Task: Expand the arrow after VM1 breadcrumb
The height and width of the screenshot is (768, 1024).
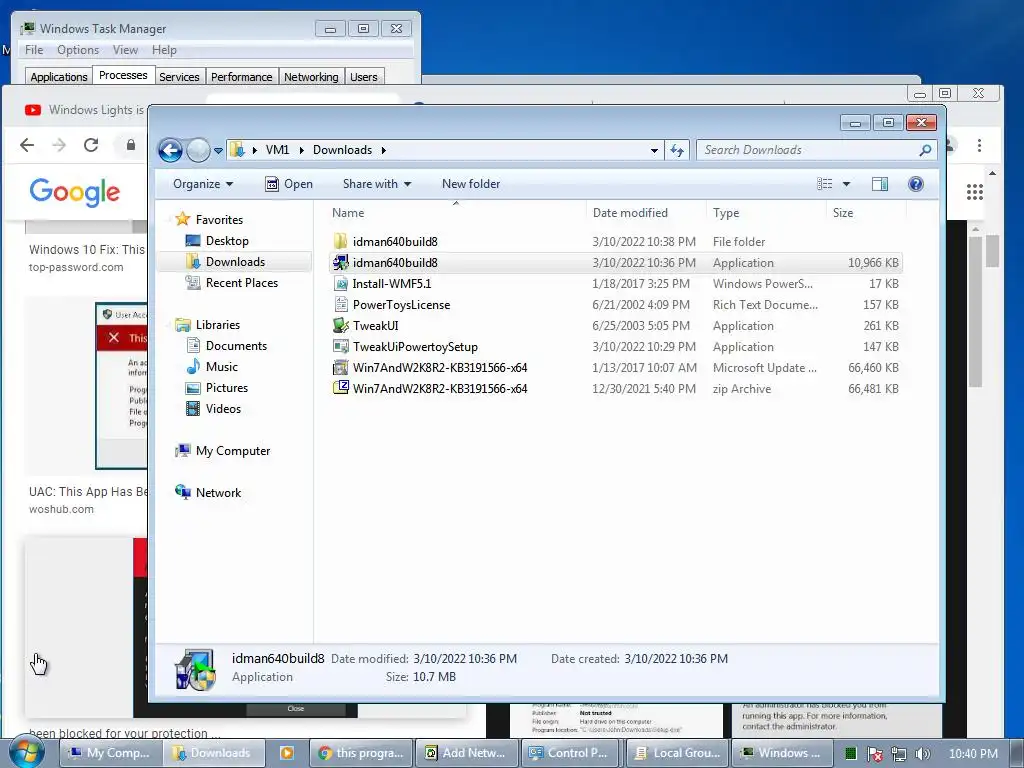Action: point(302,150)
